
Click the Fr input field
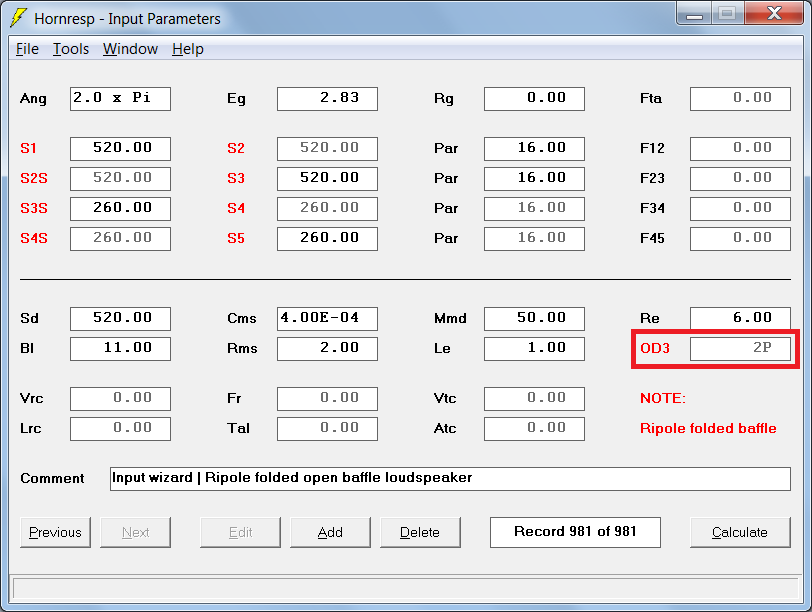327,399
